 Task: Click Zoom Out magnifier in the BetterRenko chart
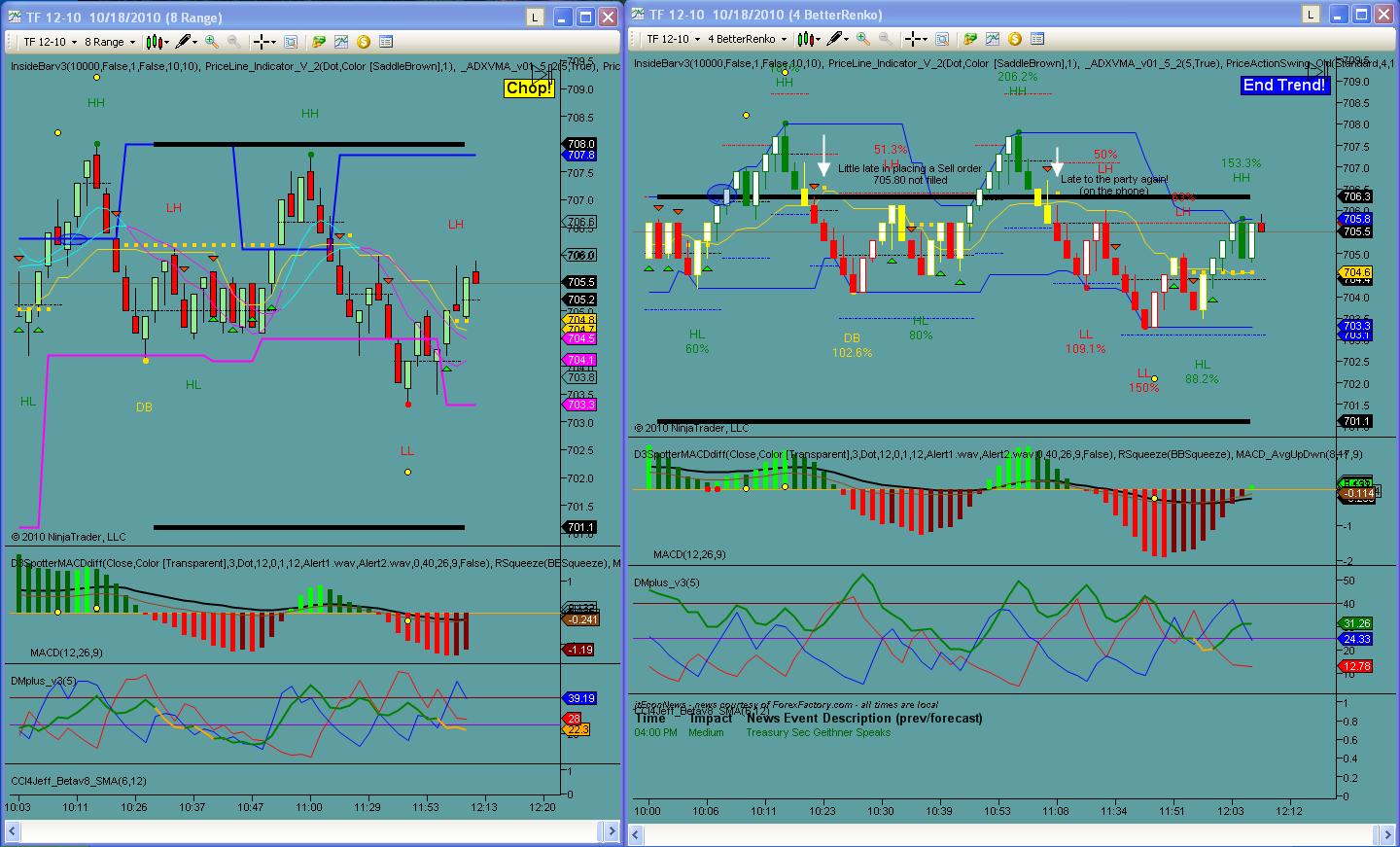click(x=886, y=39)
